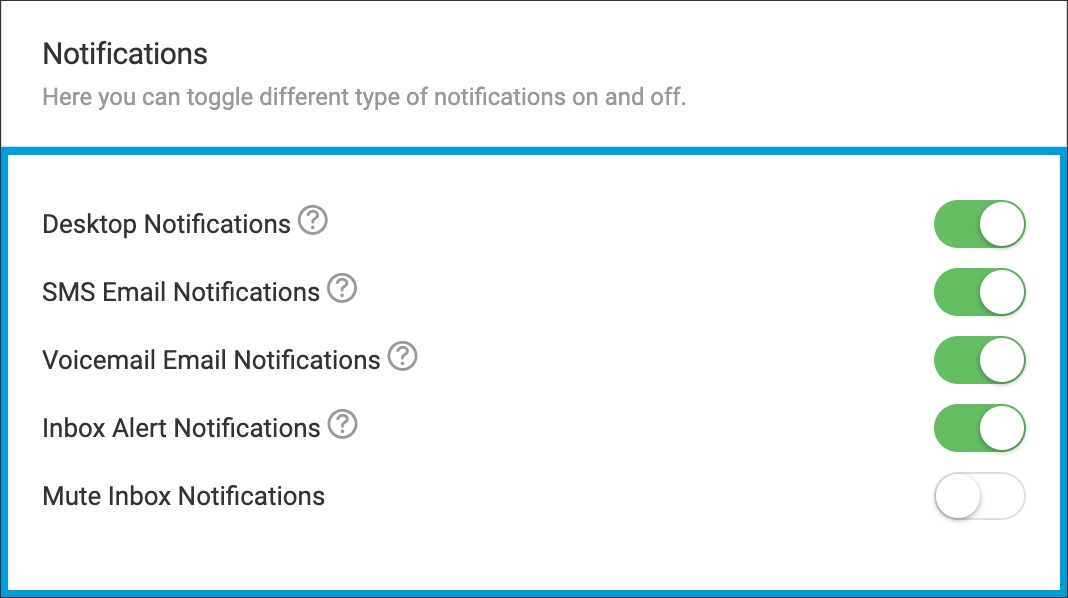Click the Desktop Notifications label text
Viewport: 1068px width, 598px height.
point(166,224)
